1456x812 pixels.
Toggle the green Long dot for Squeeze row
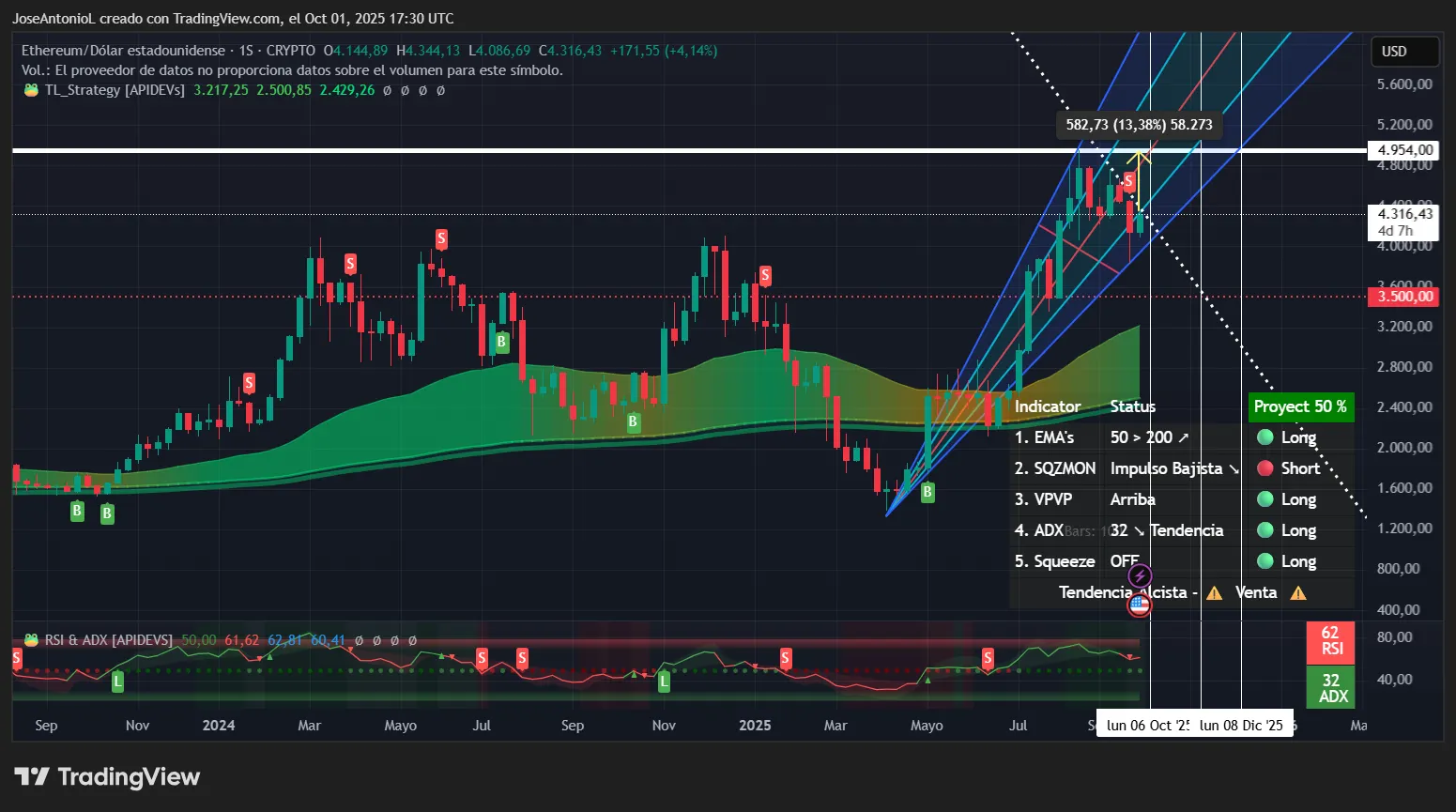1266,560
